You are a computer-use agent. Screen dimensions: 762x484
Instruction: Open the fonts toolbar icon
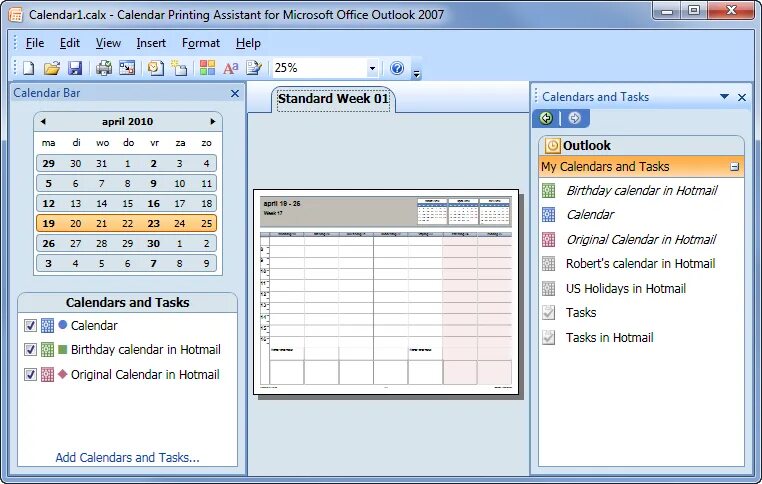pos(230,68)
